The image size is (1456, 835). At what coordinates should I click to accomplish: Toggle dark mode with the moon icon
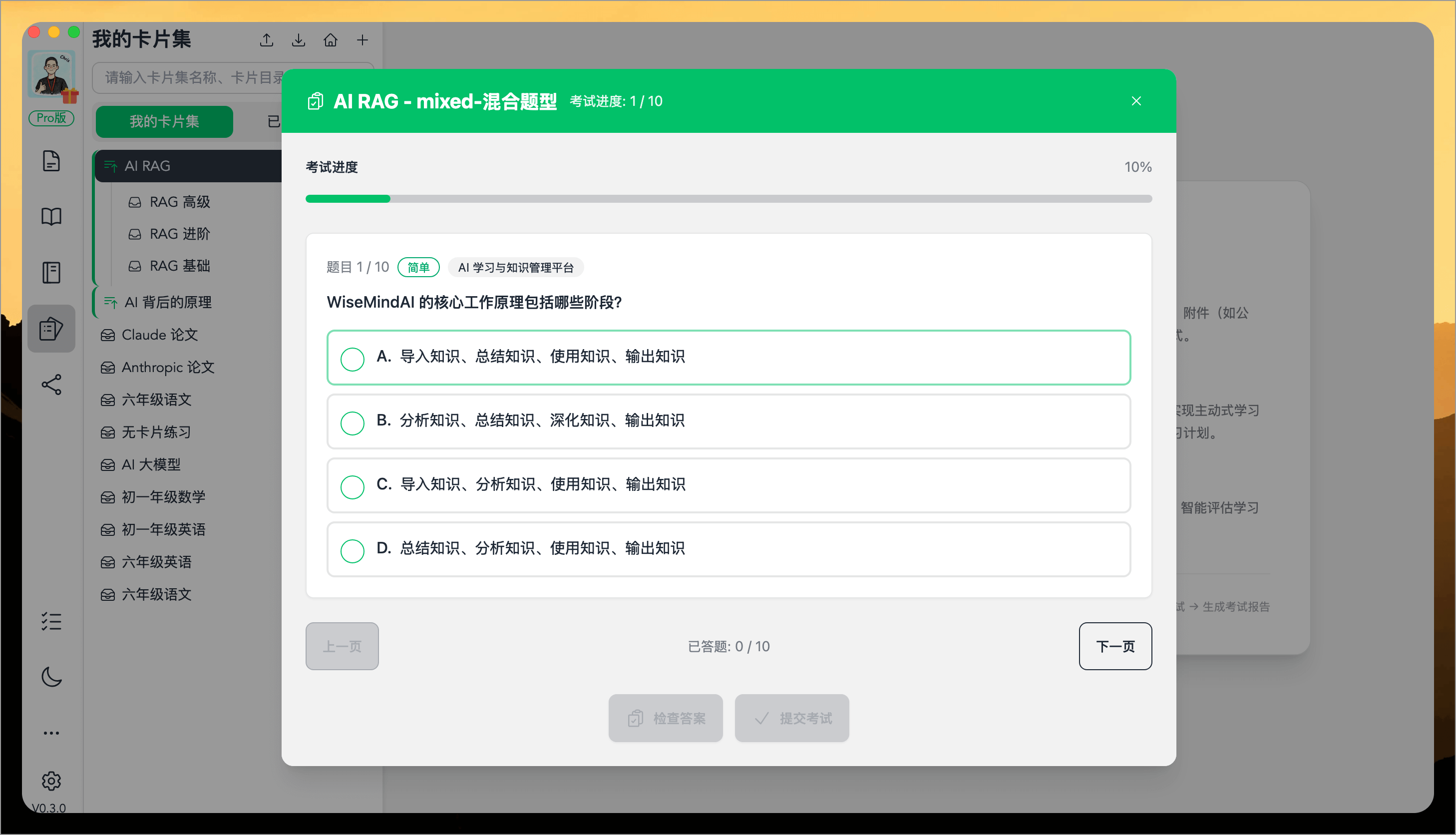[x=51, y=678]
